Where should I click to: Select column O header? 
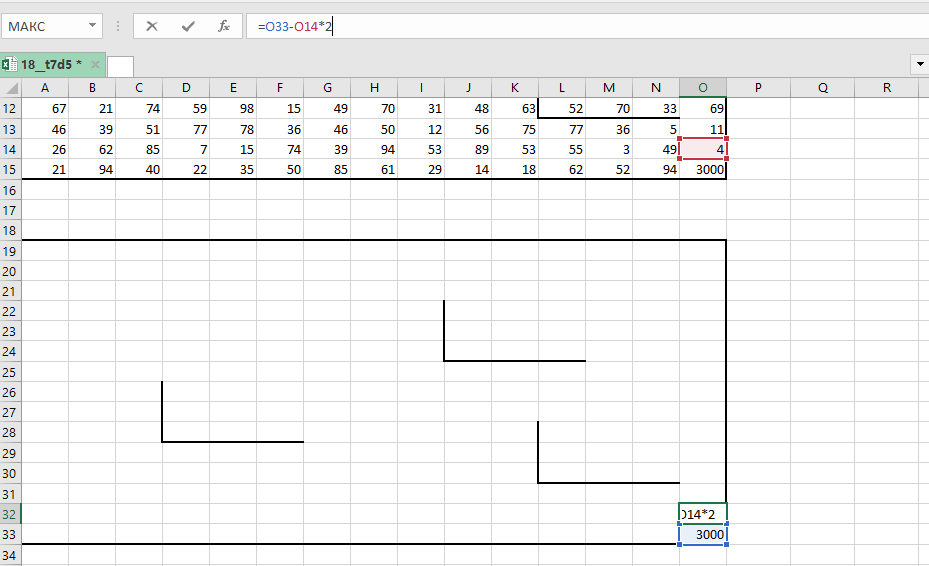(703, 88)
